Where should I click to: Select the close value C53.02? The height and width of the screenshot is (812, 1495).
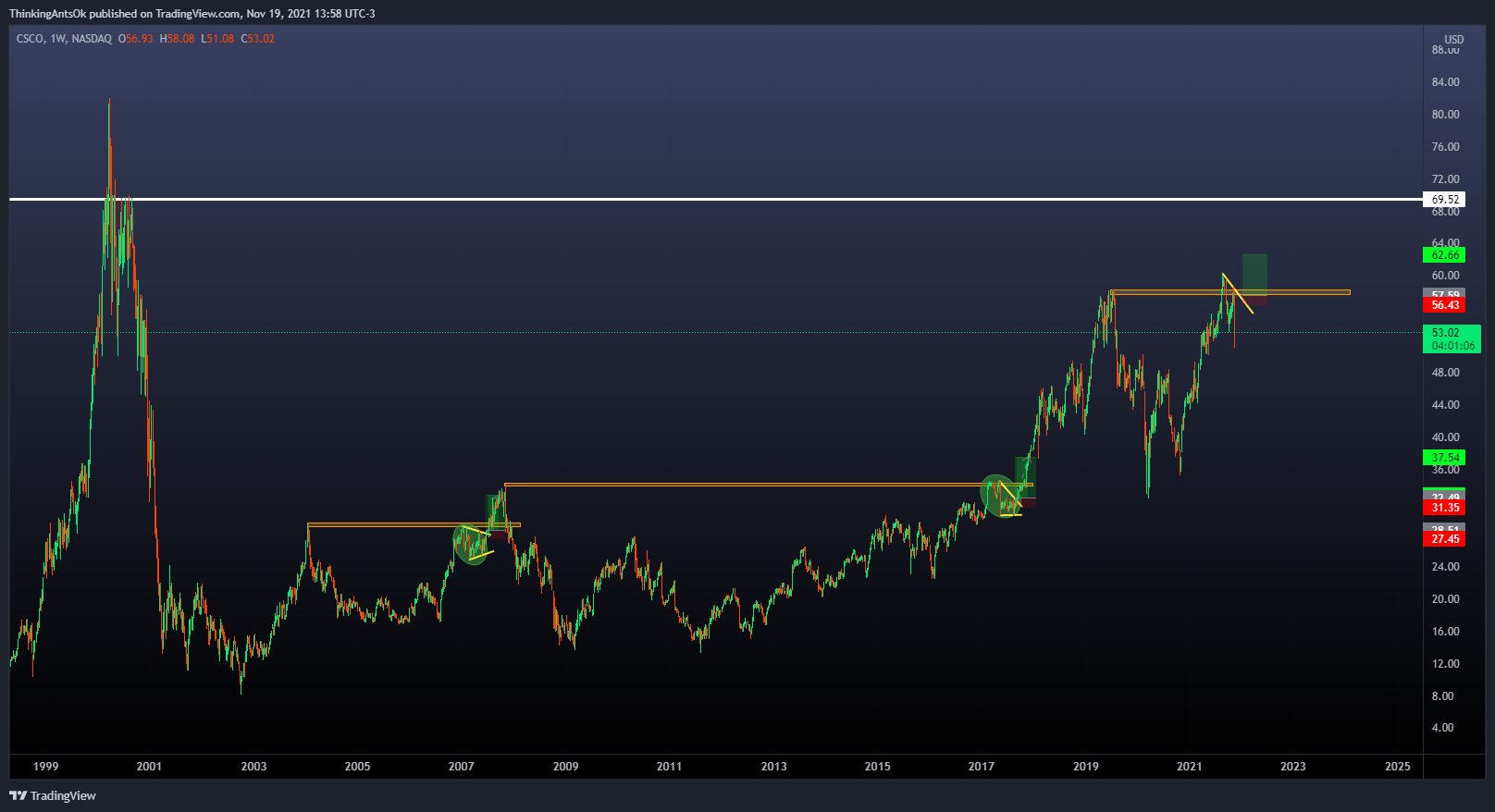[x=258, y=39]
